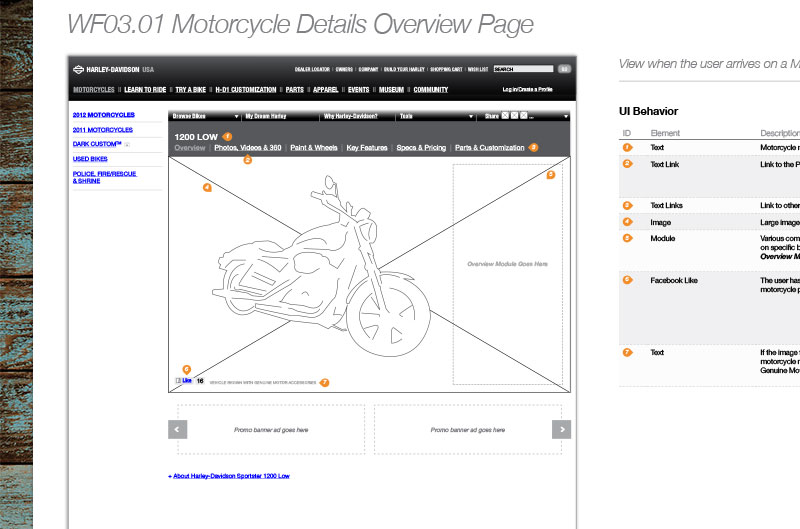Click Image element in table

(660, 222)
